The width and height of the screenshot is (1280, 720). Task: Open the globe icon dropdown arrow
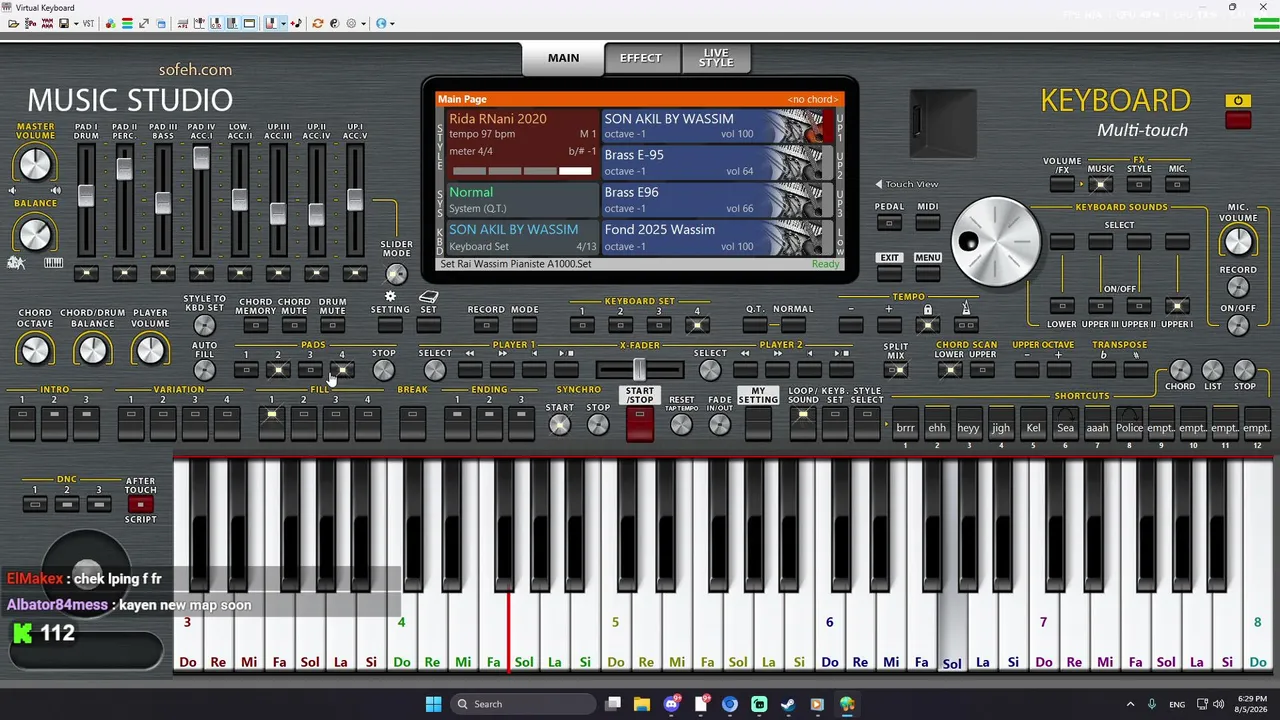pyautogui.click(x=392, y=23)
